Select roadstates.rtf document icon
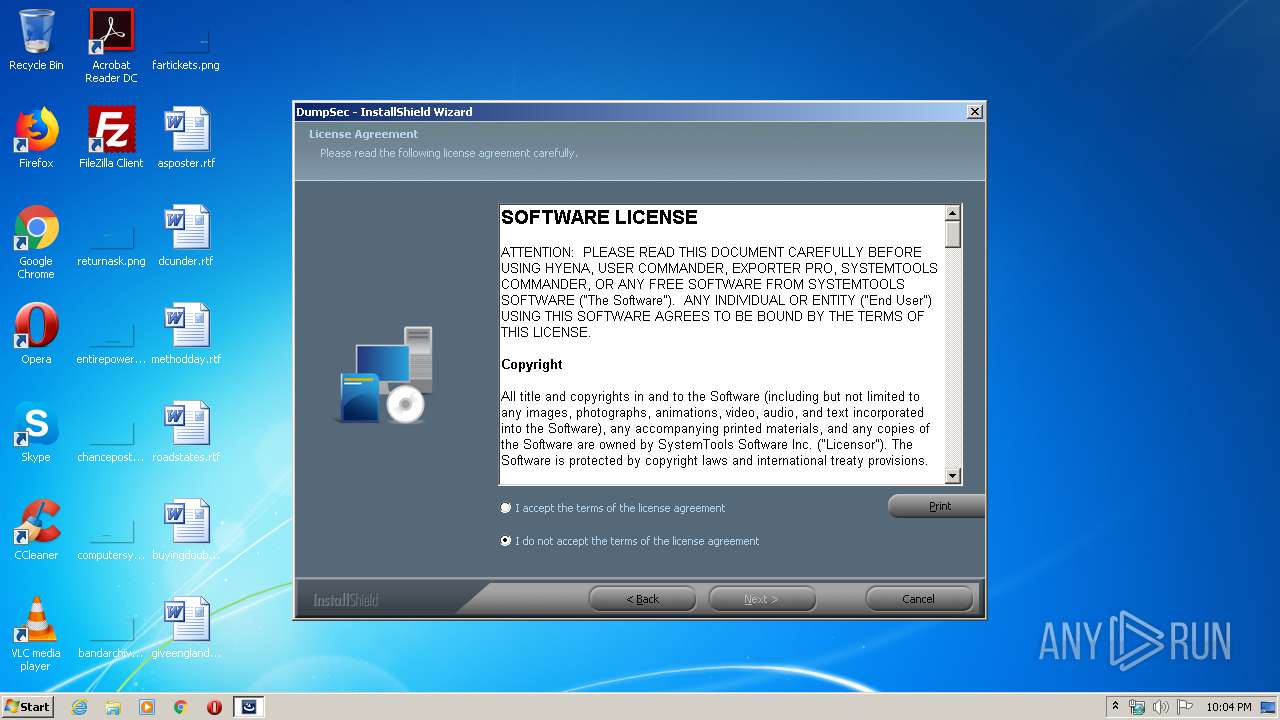 click(186, 432)
